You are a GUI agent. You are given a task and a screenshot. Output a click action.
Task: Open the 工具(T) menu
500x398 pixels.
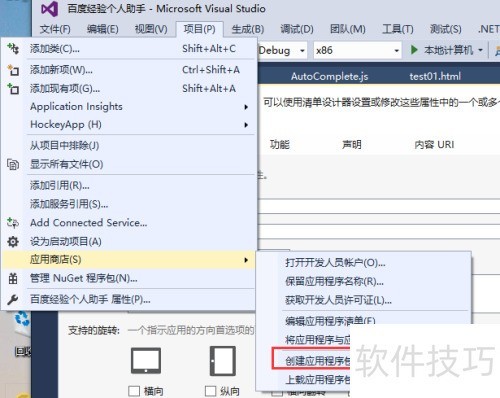398,29
